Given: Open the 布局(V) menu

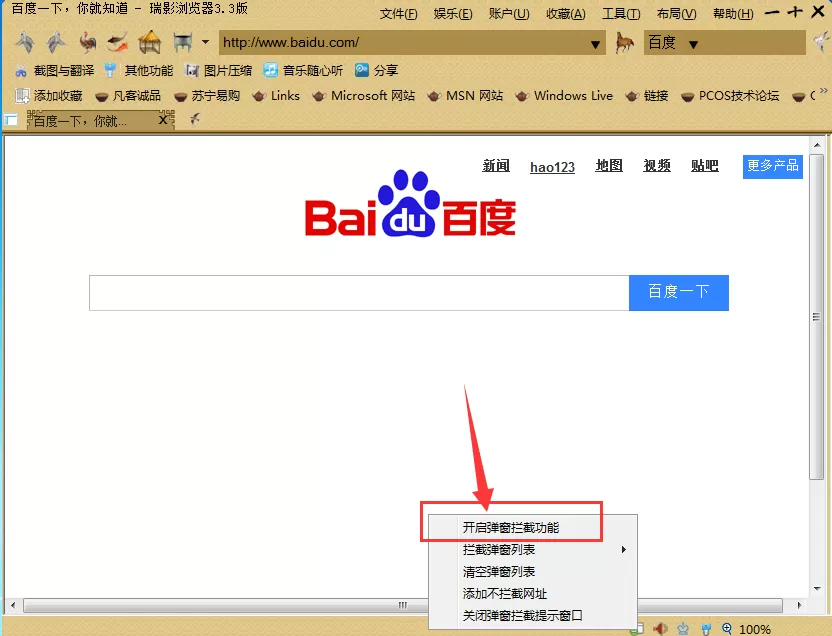Looking at the screenshot, I should point(677,14).
